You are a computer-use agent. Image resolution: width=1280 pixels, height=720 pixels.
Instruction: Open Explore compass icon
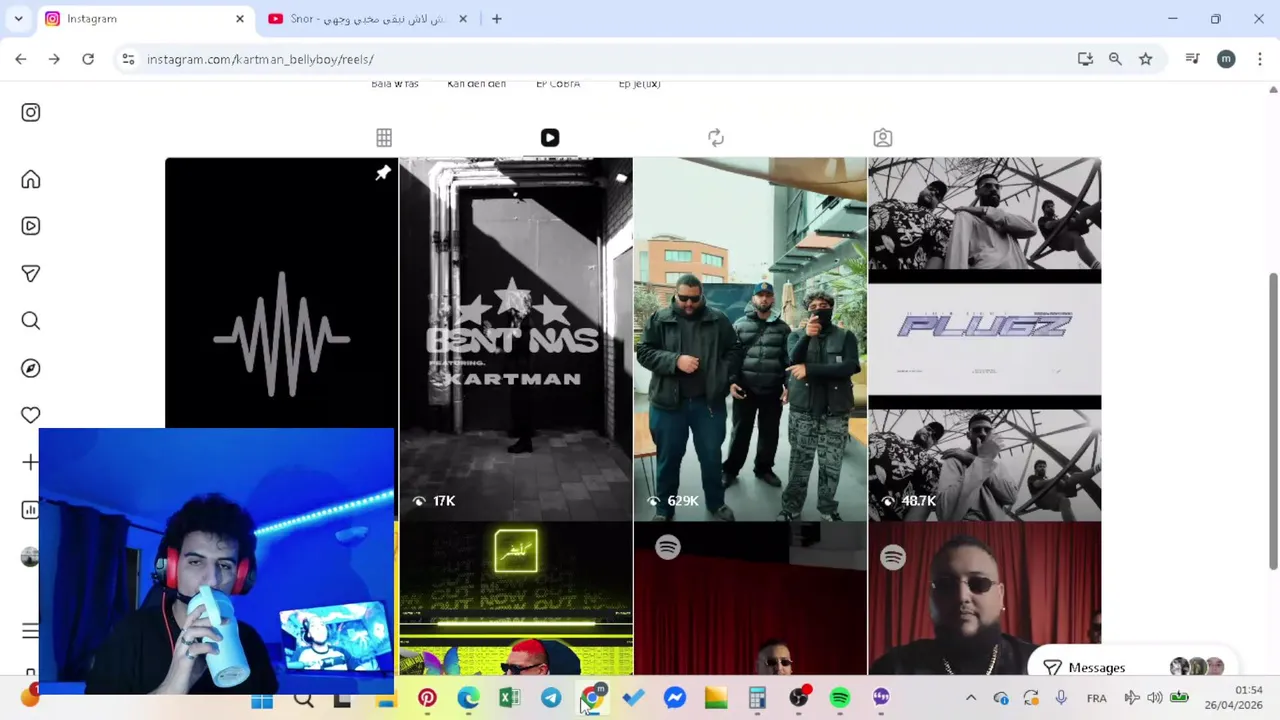[31, 368]
